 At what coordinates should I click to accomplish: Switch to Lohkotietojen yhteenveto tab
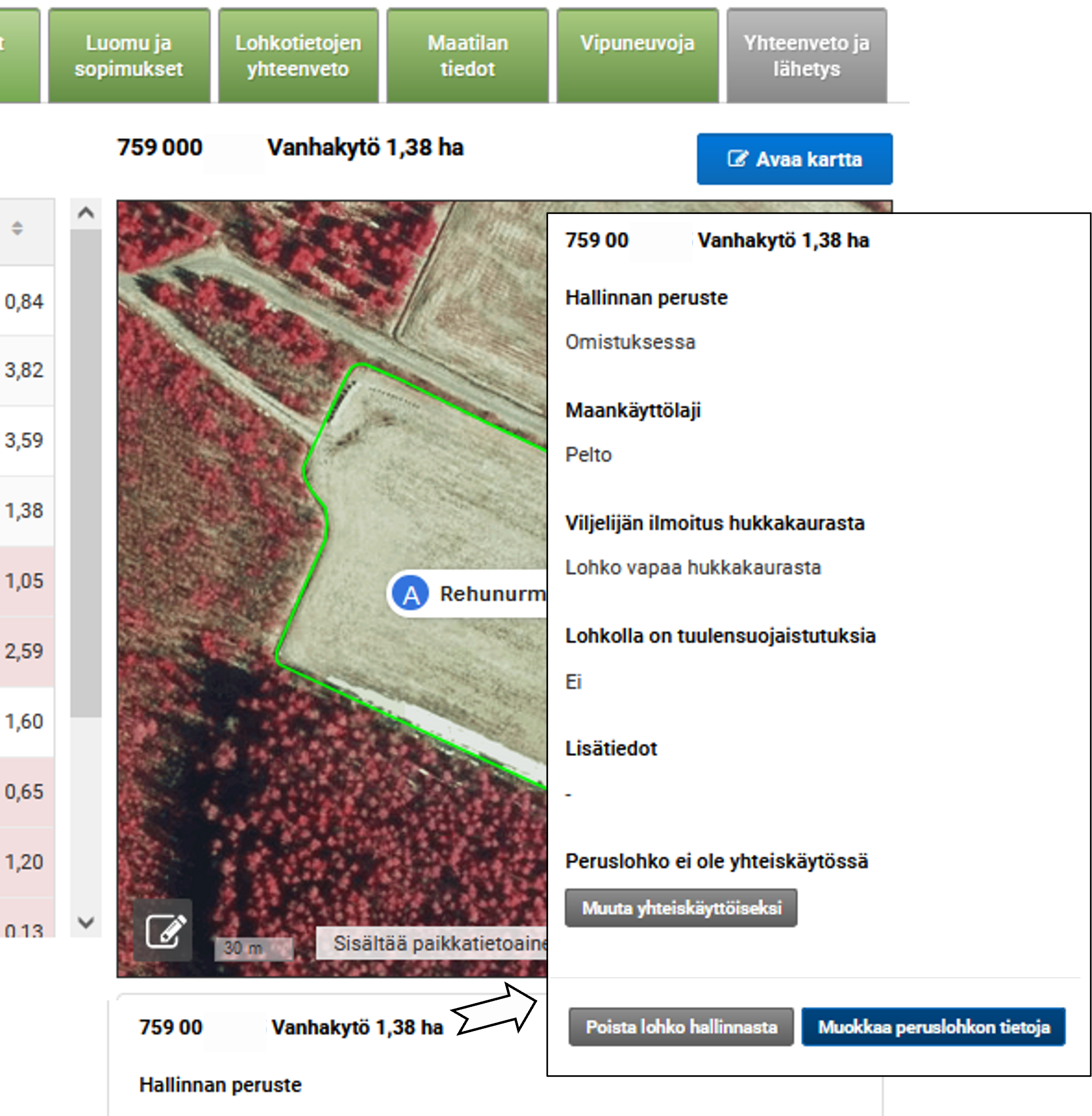(x=298, y=56)
